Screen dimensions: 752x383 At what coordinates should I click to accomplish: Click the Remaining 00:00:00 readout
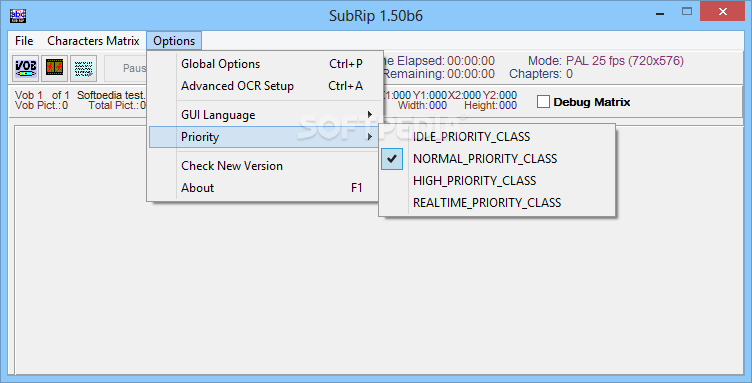[x=439, y=74]
